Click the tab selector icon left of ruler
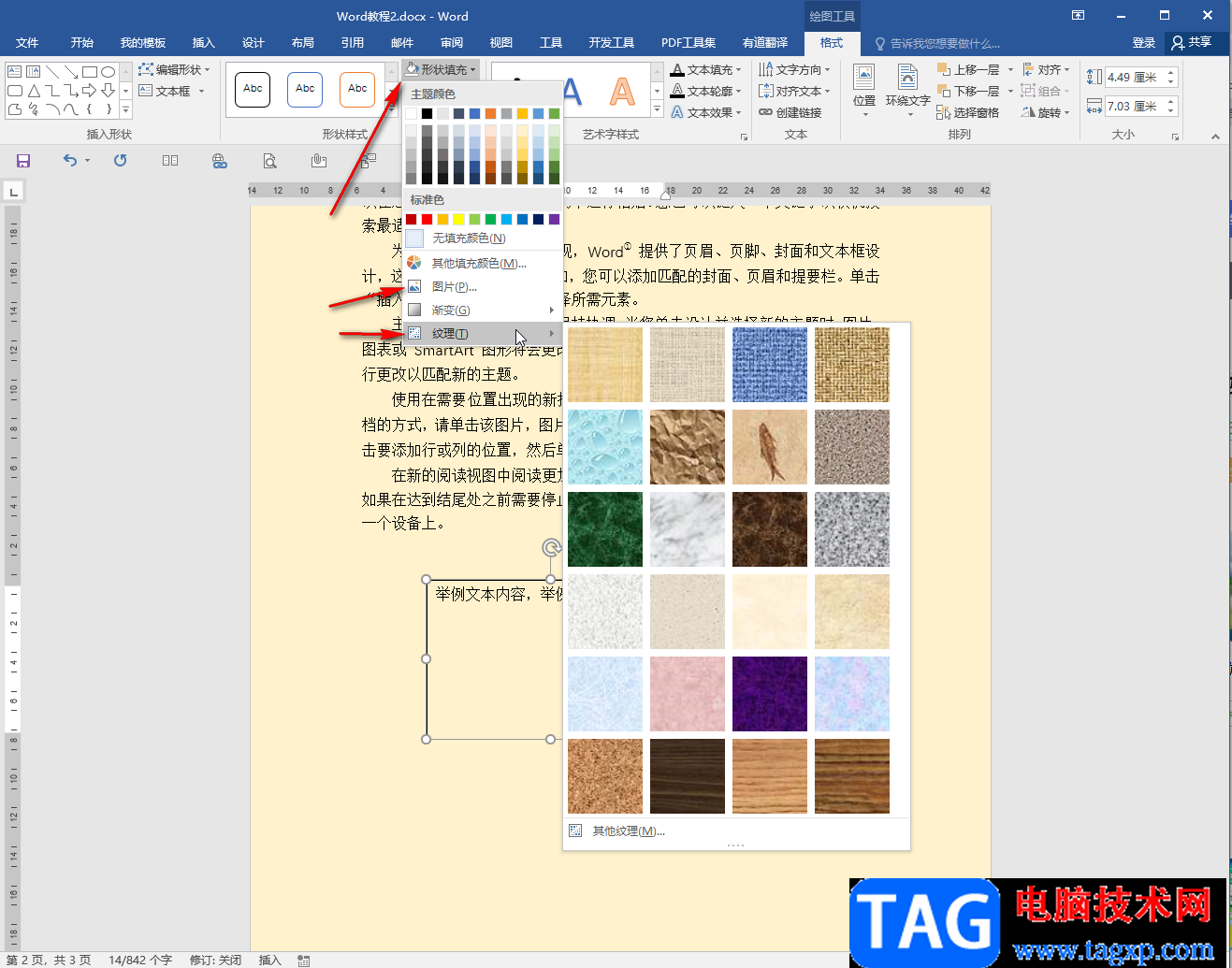This screenshot has height=968, width=1232. (x=14, y=192)
